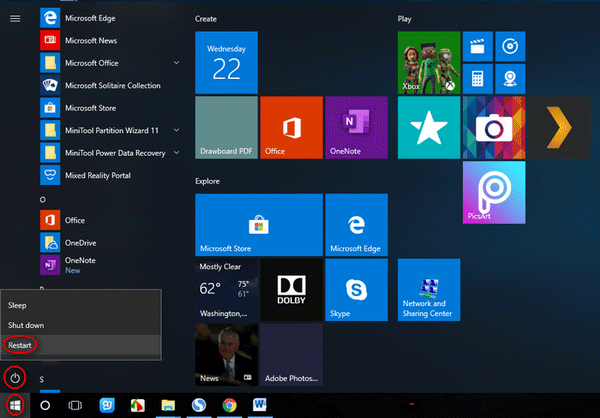Open the Dolby tile
This screenshot has width=600, height=418.
tap(292, 290)
